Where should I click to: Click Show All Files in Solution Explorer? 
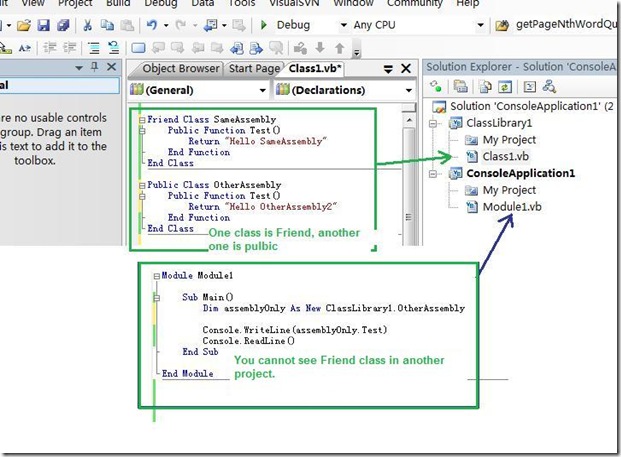[x=485, y=86]
